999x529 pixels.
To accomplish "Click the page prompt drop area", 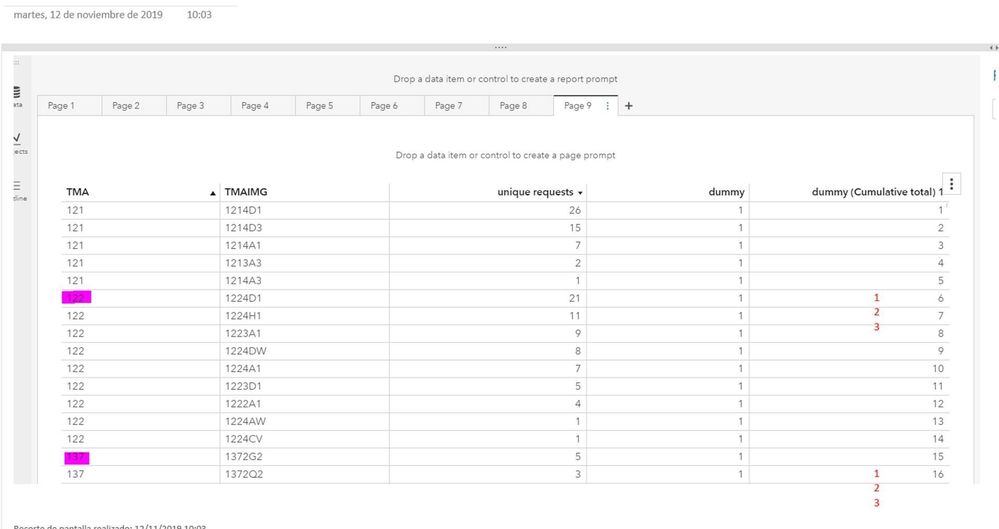I will [x=505, y=155].
